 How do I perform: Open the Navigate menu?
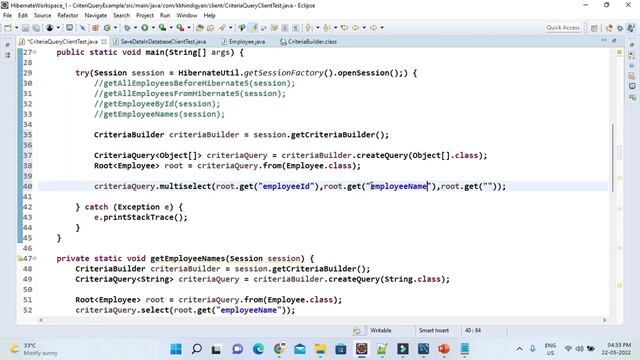pos(96,16)
